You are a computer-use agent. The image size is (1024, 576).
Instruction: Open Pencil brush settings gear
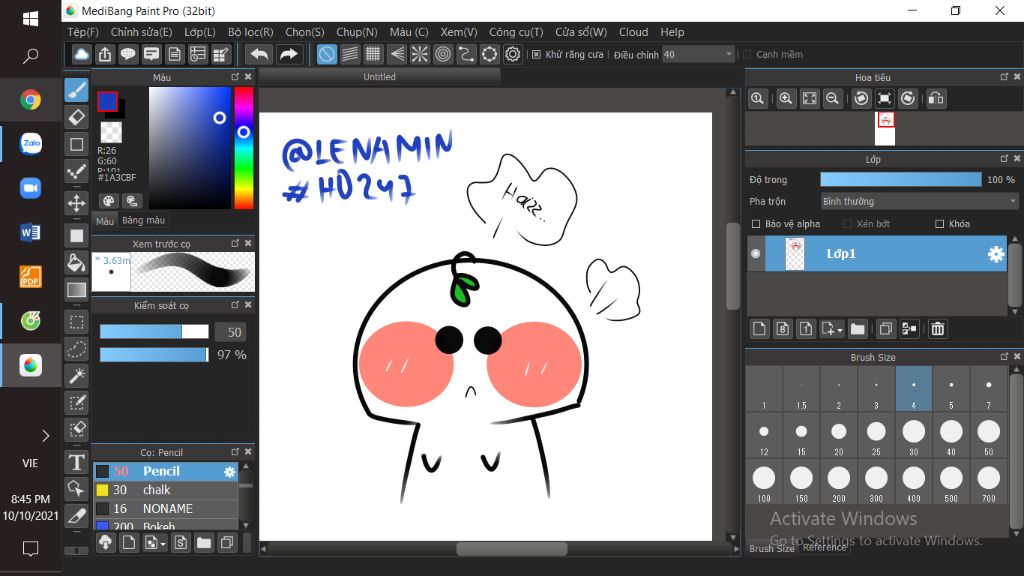click(229, 472)
